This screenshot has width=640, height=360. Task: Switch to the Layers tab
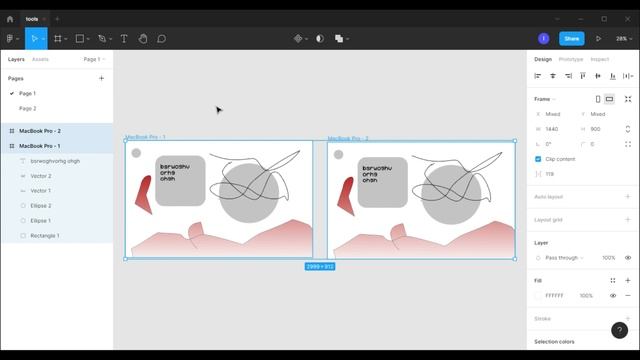(x=16, y=59)
